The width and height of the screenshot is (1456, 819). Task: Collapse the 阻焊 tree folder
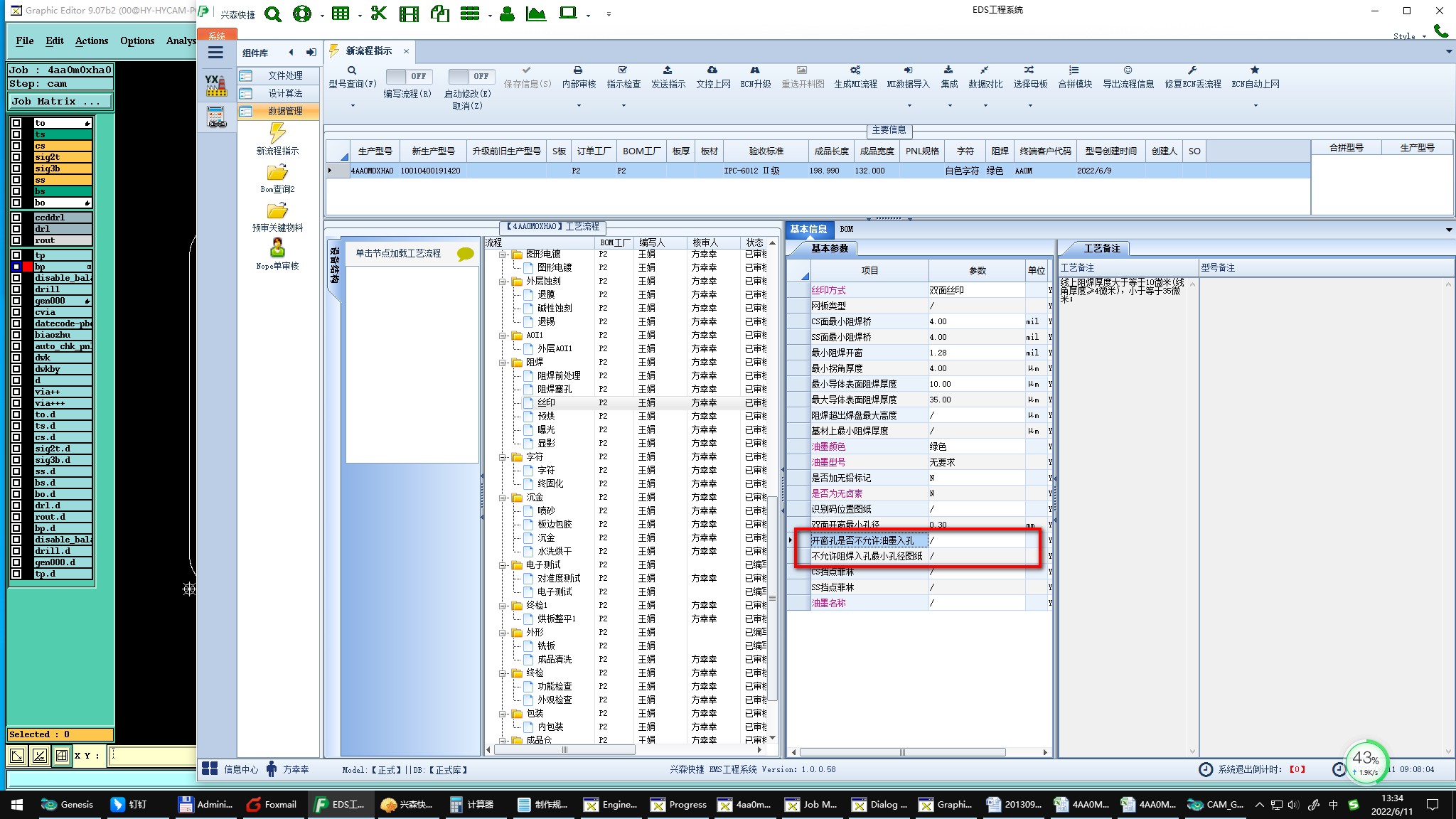pos(503,363)
